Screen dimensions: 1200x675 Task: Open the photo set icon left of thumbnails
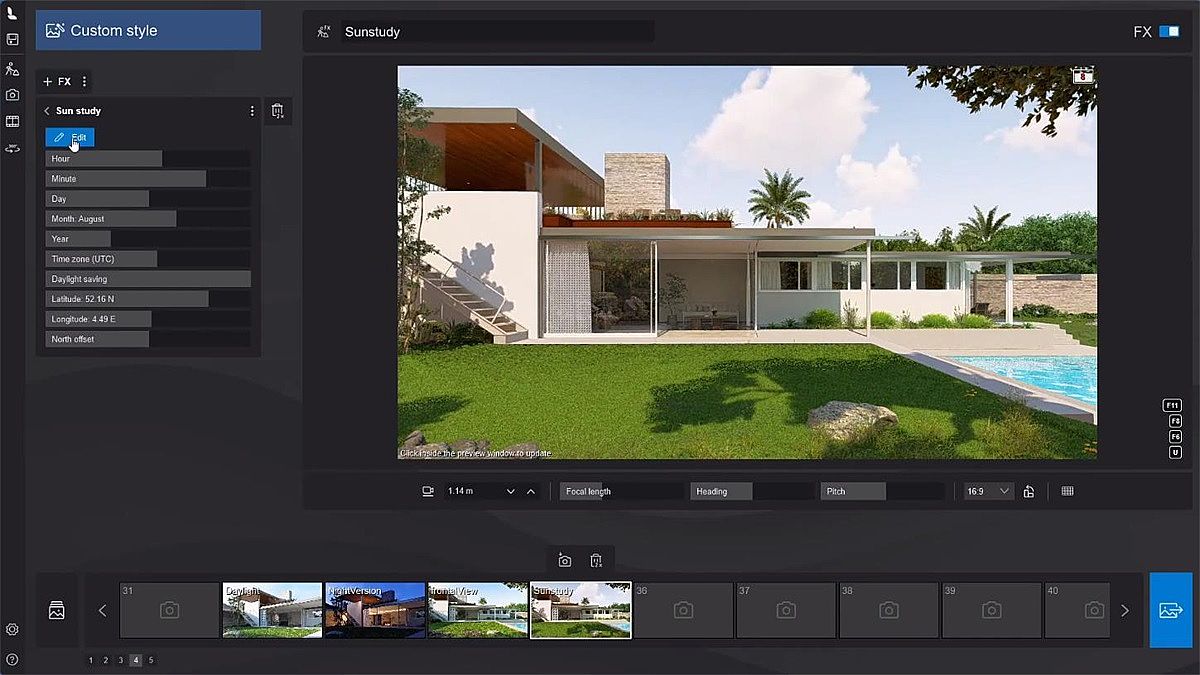pos(57,610)
